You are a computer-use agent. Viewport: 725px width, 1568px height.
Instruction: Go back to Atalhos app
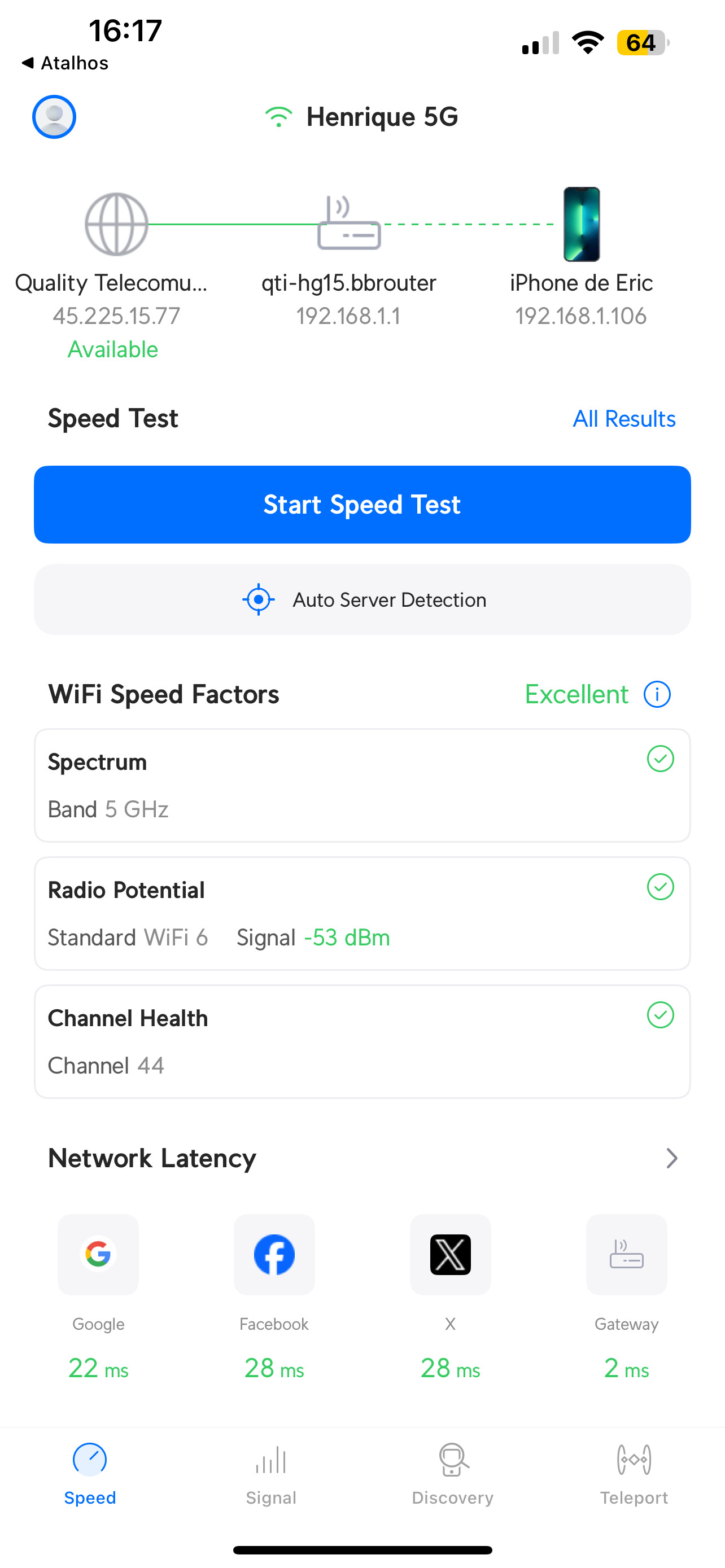click(x=65, y=63)
